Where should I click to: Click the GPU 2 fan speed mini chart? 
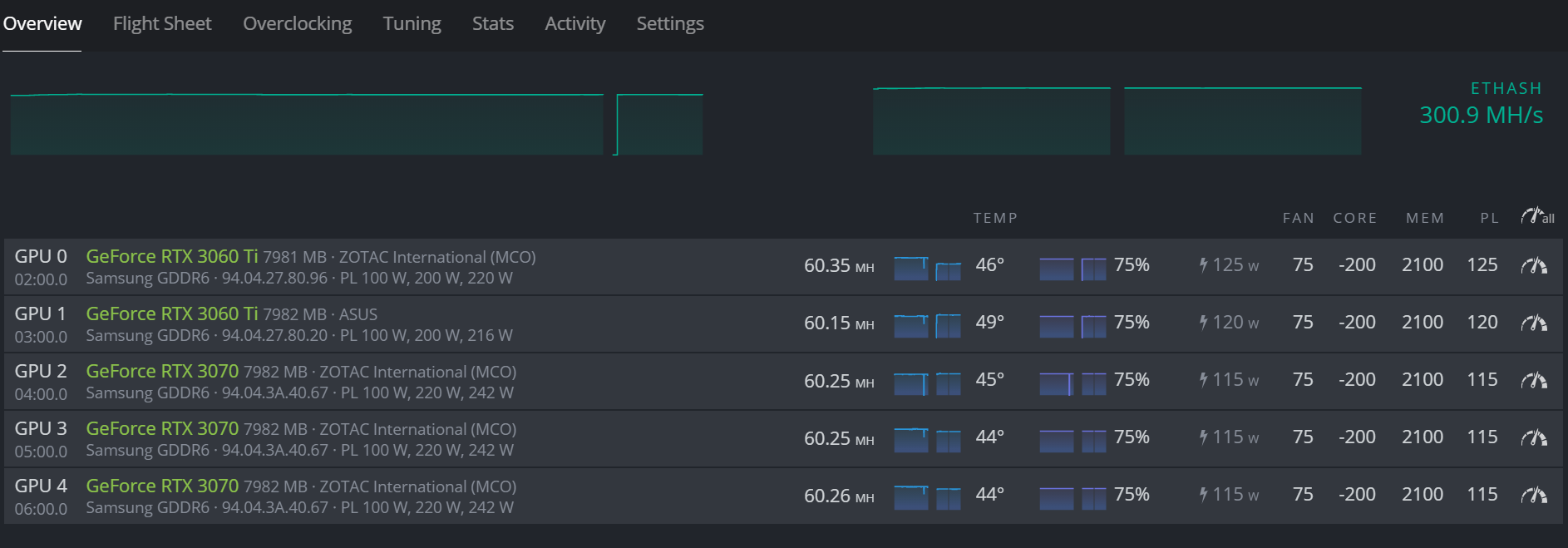tap(1073, 383)
